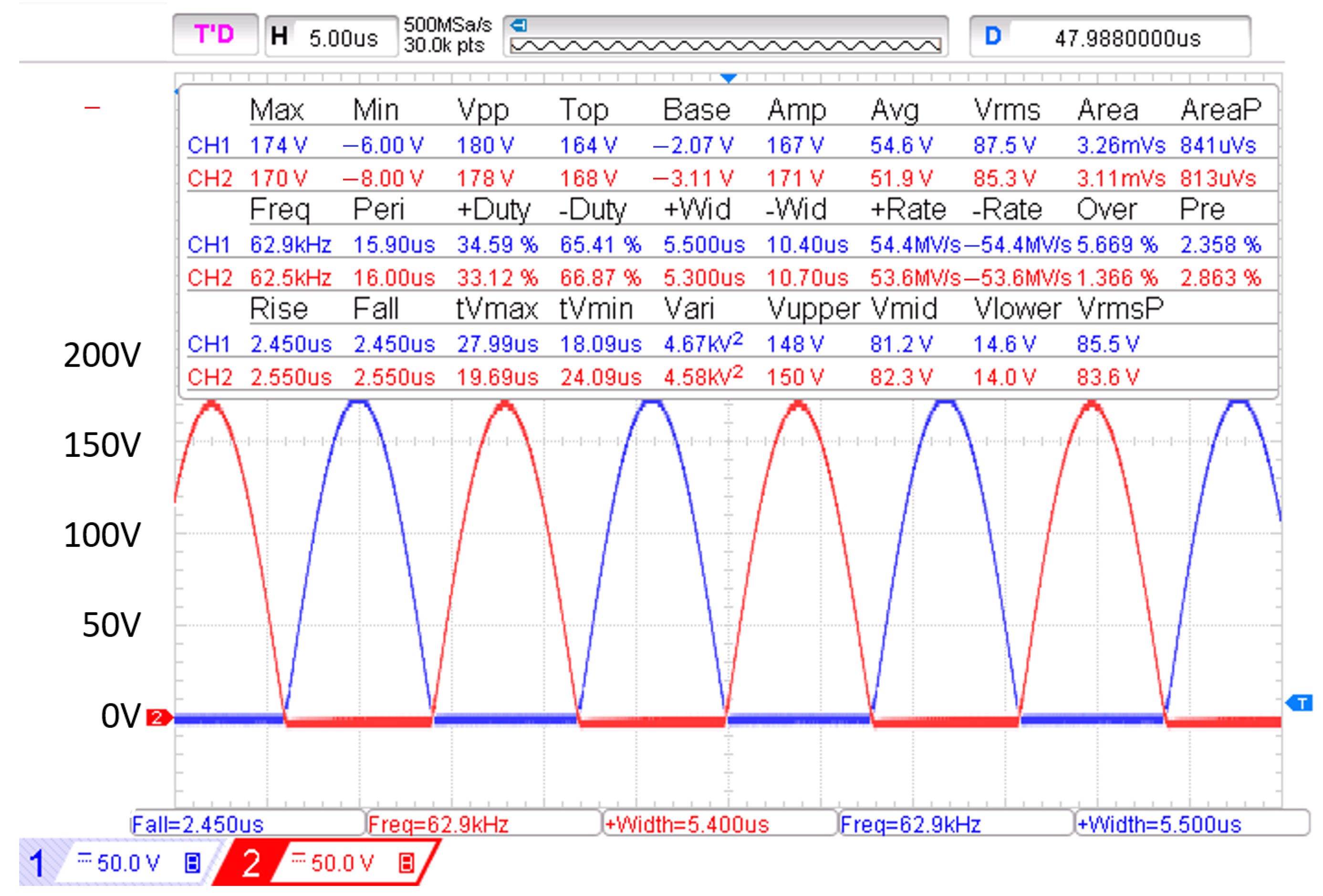Click the left arrow icon in memory bar
The width and height of the screenshot is (1323, 896).
click(x=519, y=26)
